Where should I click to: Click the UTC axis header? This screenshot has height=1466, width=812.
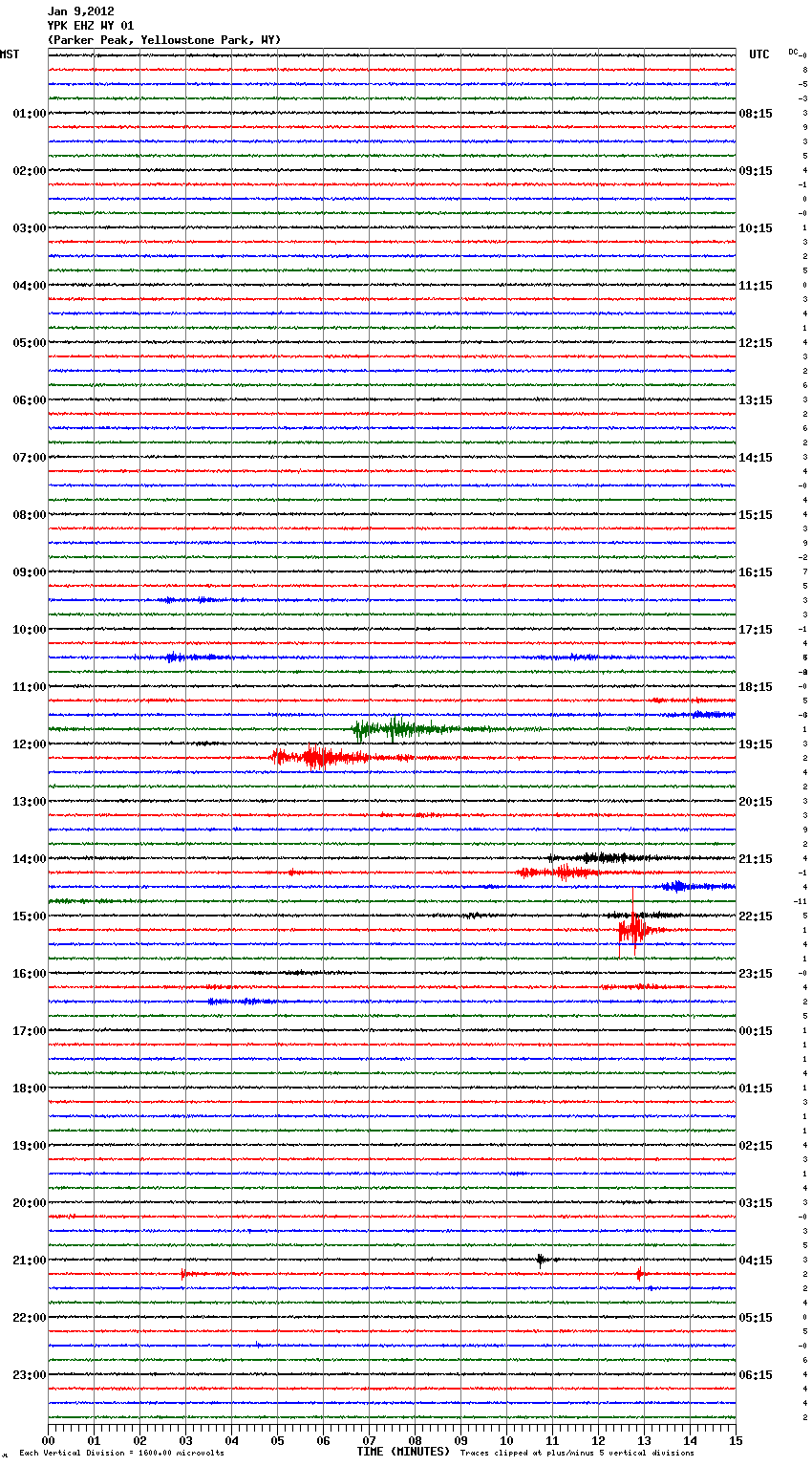[759, 54]
